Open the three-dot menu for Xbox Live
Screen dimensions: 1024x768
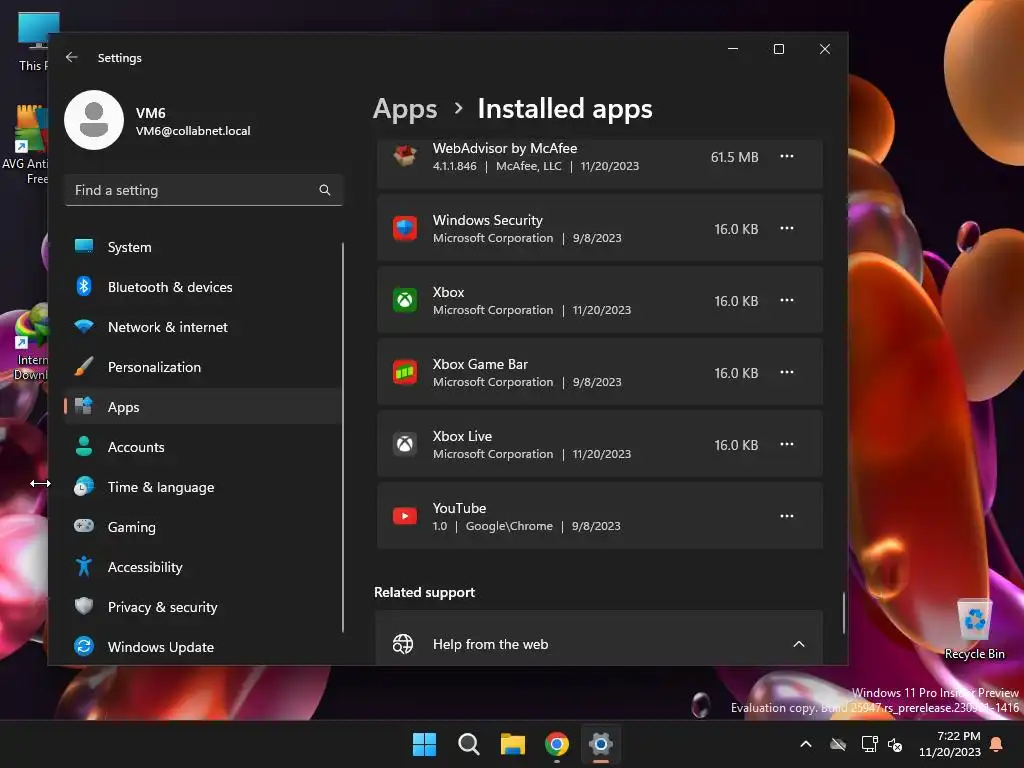[x=787, y=444]
